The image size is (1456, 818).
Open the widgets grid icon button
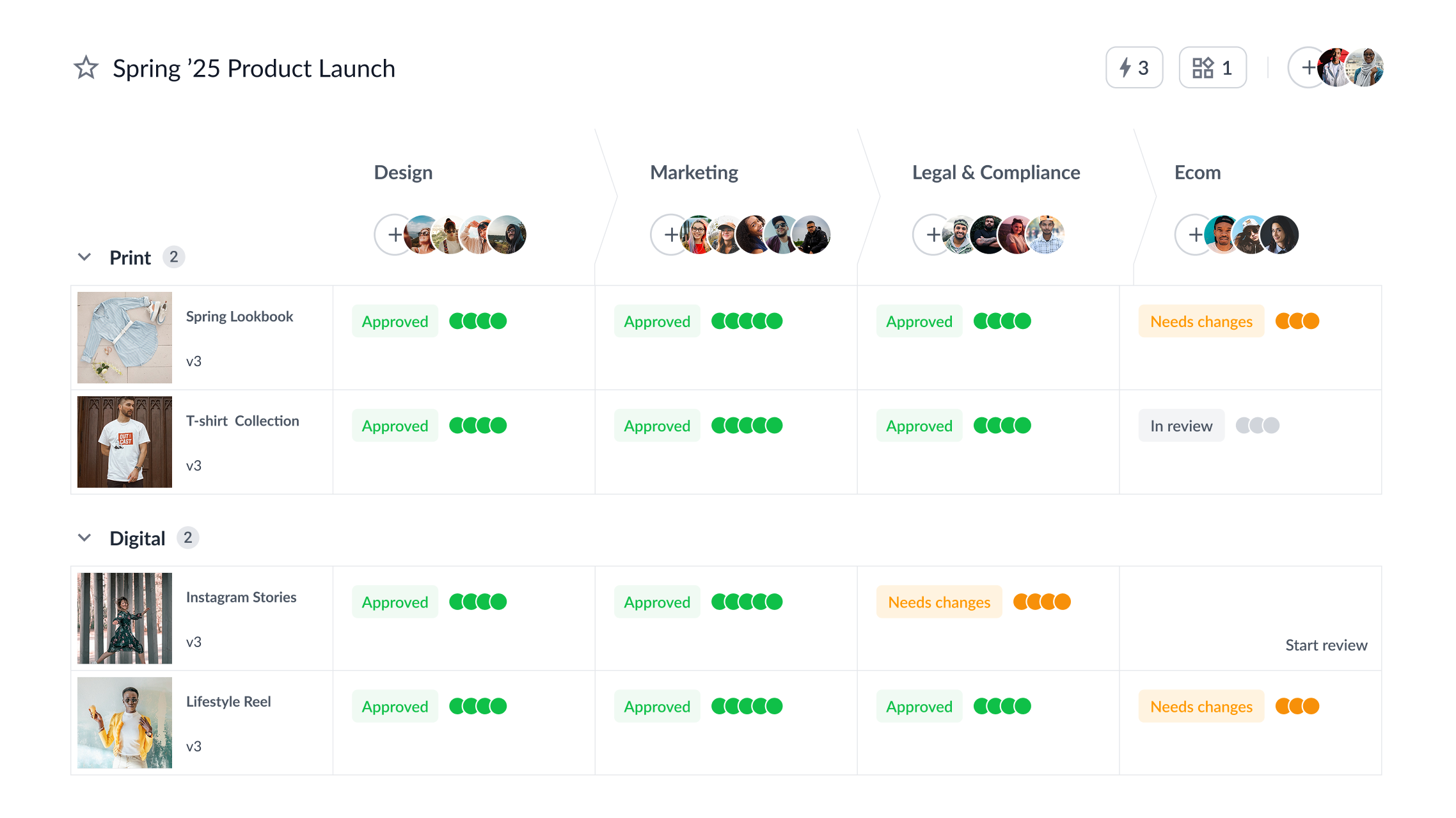pyautogui.click(x=1212, y=68)
